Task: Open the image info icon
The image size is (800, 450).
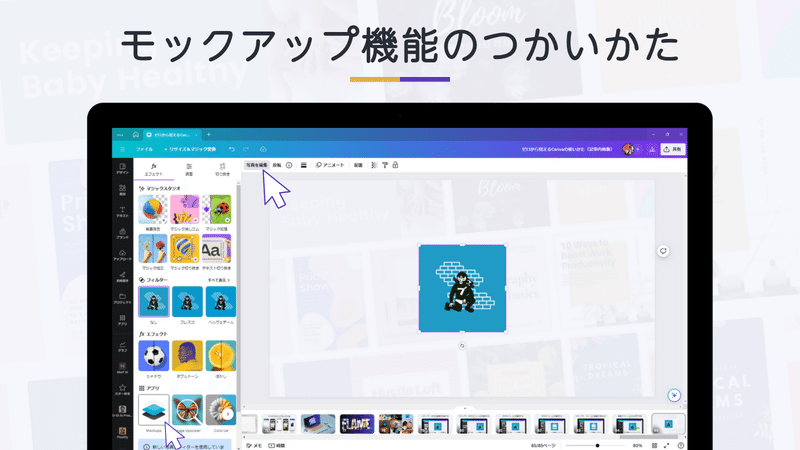Action: (x=289, y=165)
